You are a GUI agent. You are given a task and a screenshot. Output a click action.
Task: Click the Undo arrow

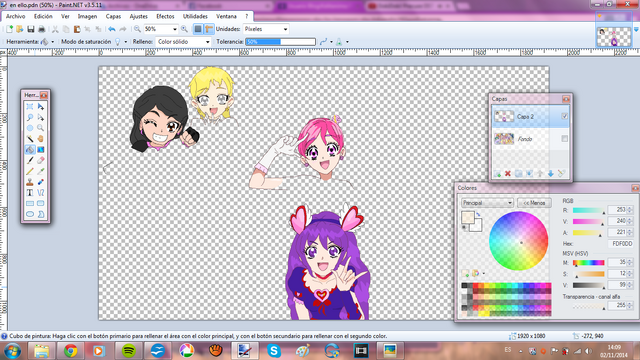click(x=111, y=29)
